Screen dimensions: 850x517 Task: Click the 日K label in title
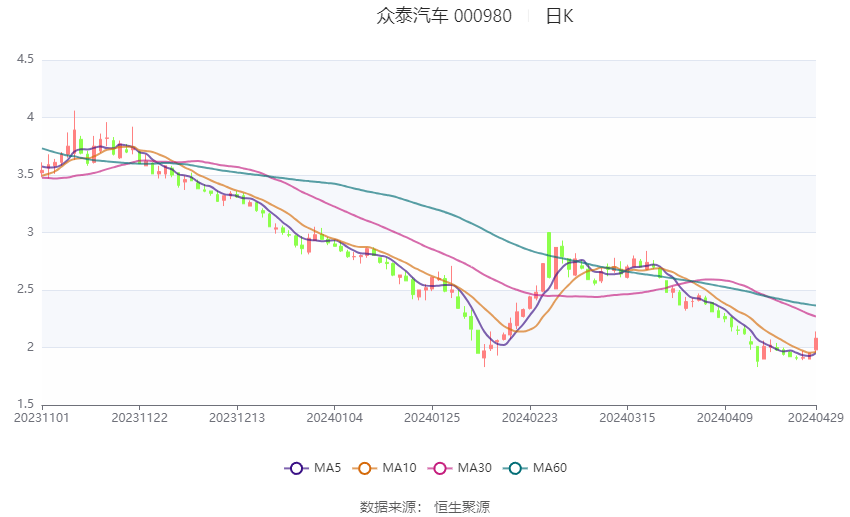[x=559, y=16]
